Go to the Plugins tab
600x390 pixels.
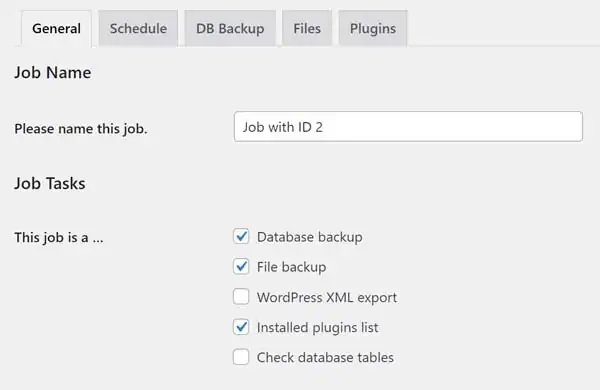(373, 28)
